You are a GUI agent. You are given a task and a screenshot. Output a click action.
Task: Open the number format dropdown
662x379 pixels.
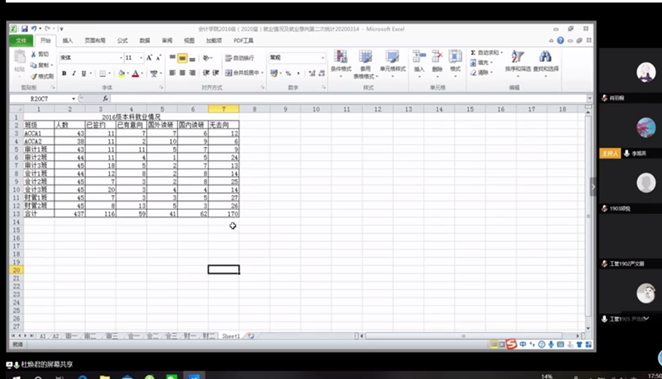tap(323, 57)
